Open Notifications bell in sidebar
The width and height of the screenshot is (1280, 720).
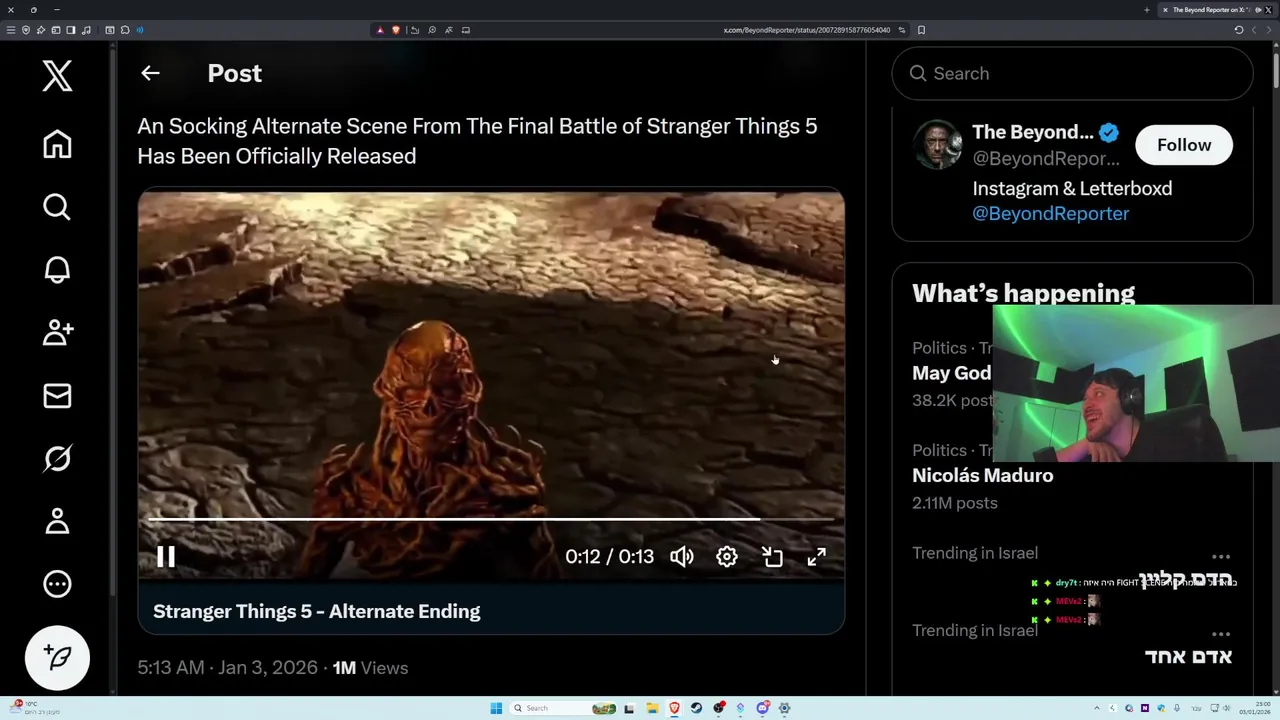point(57,270)
